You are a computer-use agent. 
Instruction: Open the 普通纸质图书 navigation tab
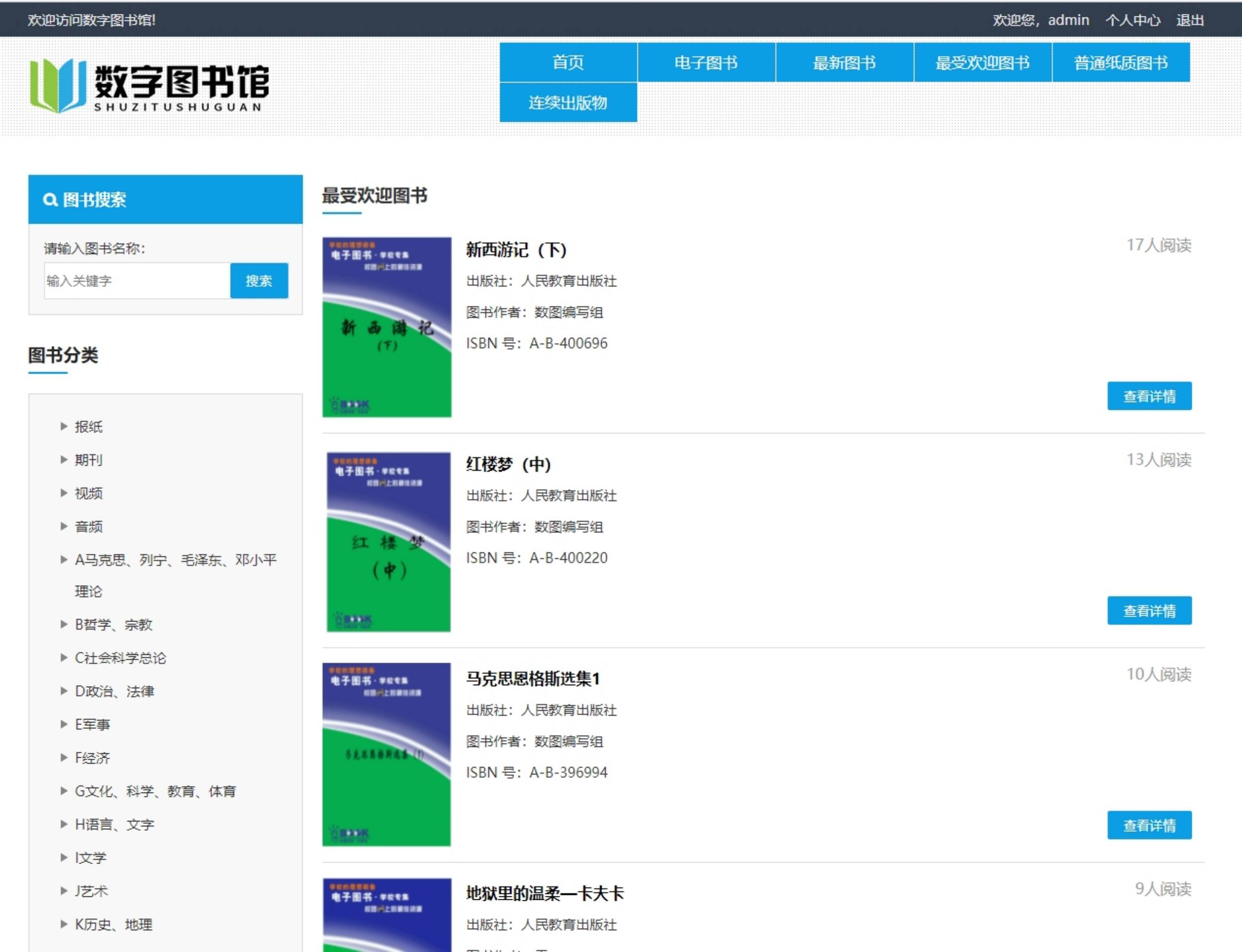click(x=1121, y=62)
